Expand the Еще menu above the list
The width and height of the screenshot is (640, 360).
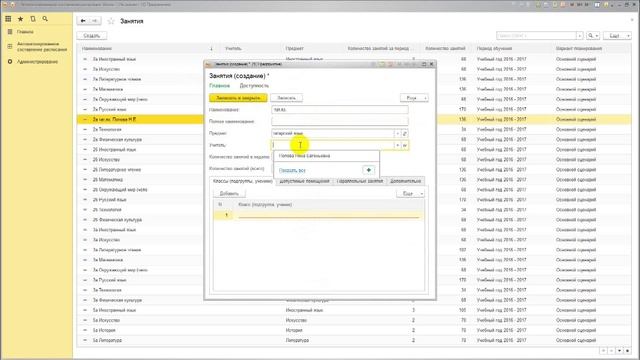click(617, 36)
